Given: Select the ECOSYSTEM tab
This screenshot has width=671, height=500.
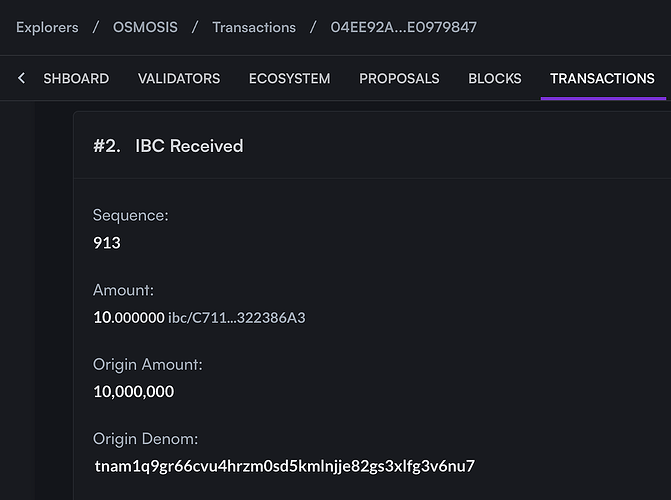Looking at the screenshot, I should pos(289,78).
